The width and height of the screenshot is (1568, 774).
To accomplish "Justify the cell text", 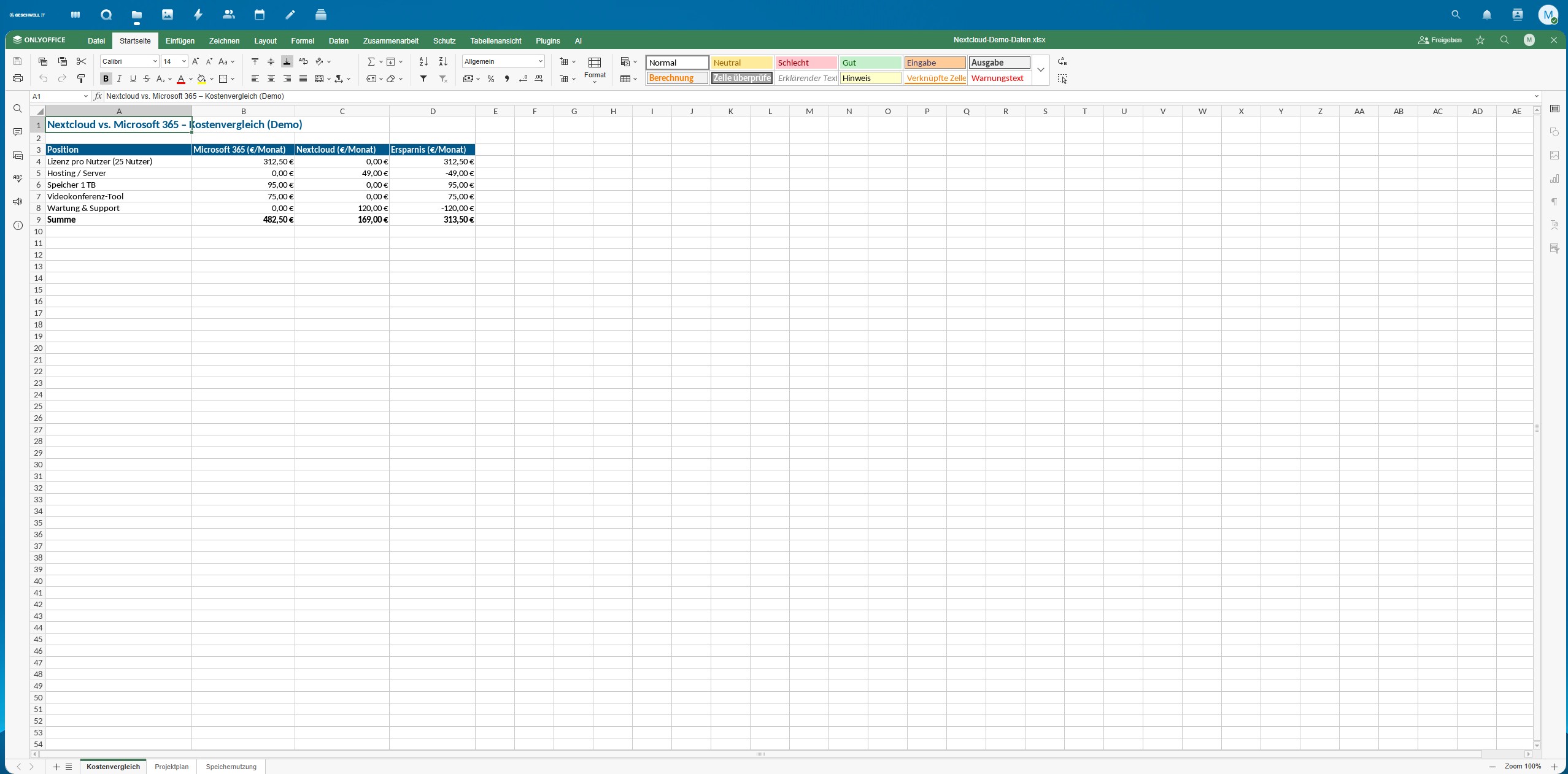I will point(303,79).
